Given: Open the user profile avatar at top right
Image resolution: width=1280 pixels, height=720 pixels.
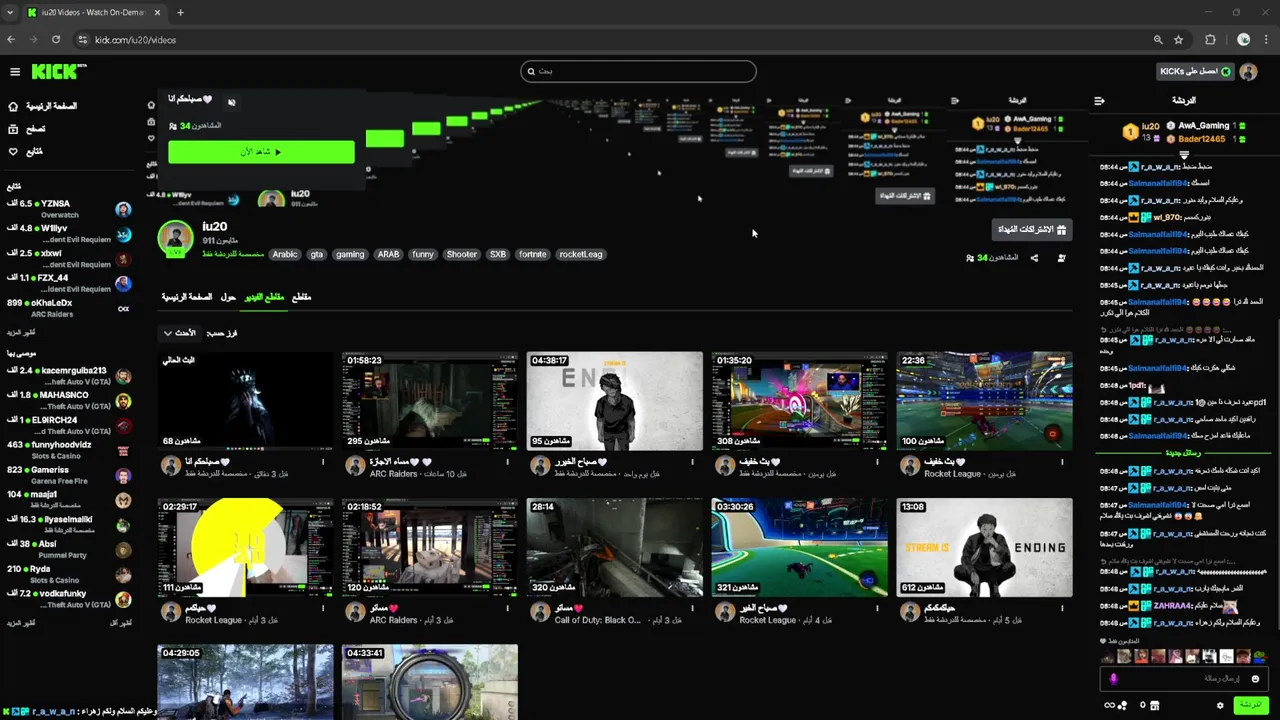Looking at the screenshot, I should pyautogui.click(x=1248, y=72).
